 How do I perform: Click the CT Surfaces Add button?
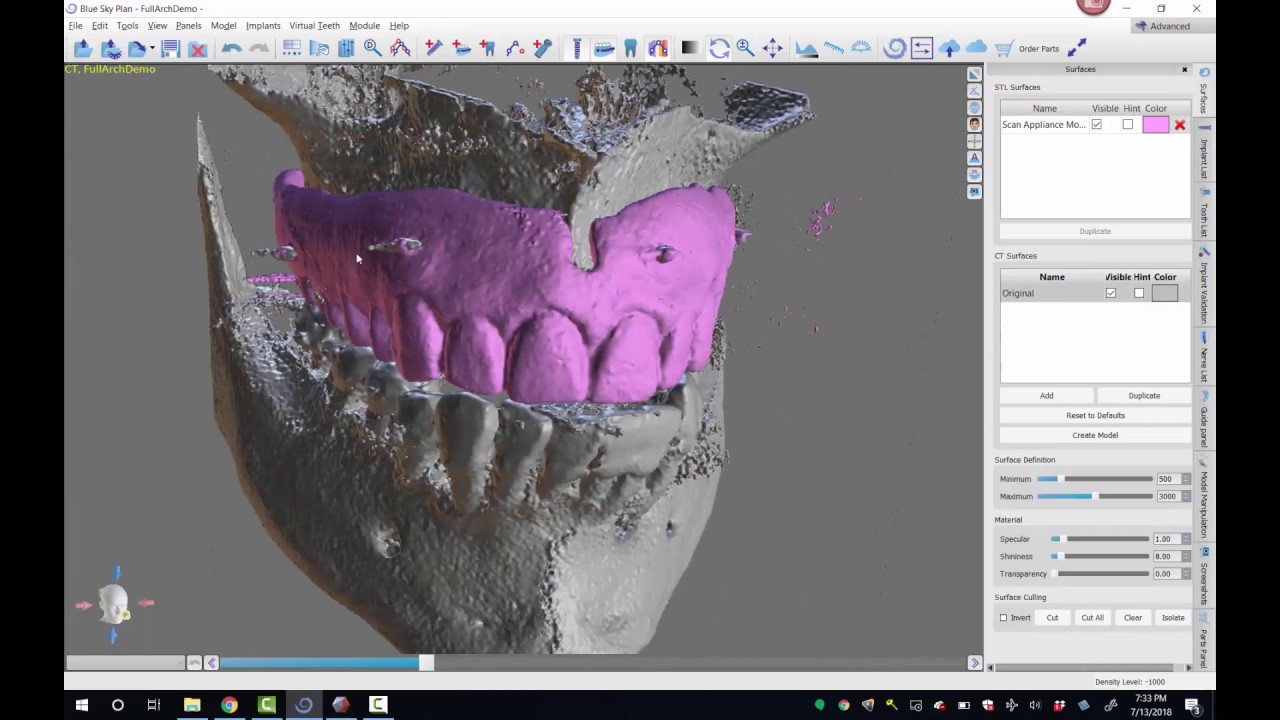tap(1046, 396)
